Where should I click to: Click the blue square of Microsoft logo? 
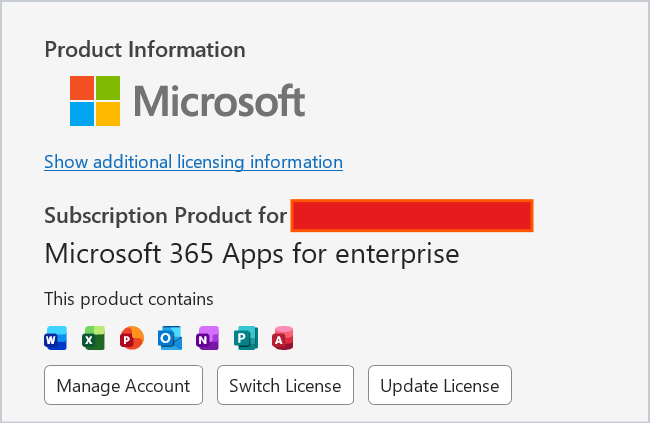pos(82,114)
